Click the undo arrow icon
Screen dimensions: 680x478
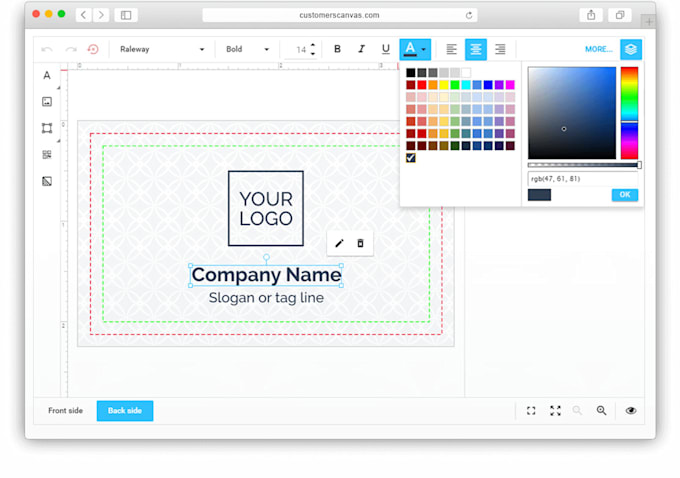click(x=47, y=49)
